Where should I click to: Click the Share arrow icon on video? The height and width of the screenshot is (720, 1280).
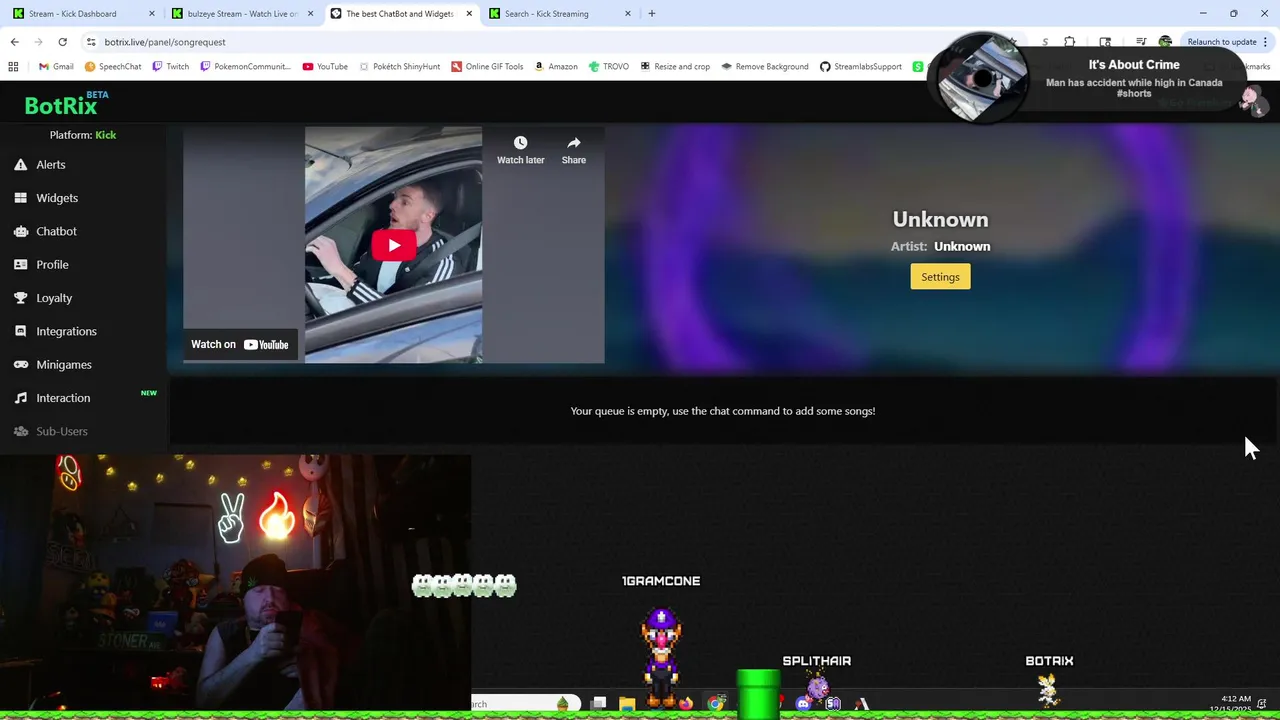point(573,143)
